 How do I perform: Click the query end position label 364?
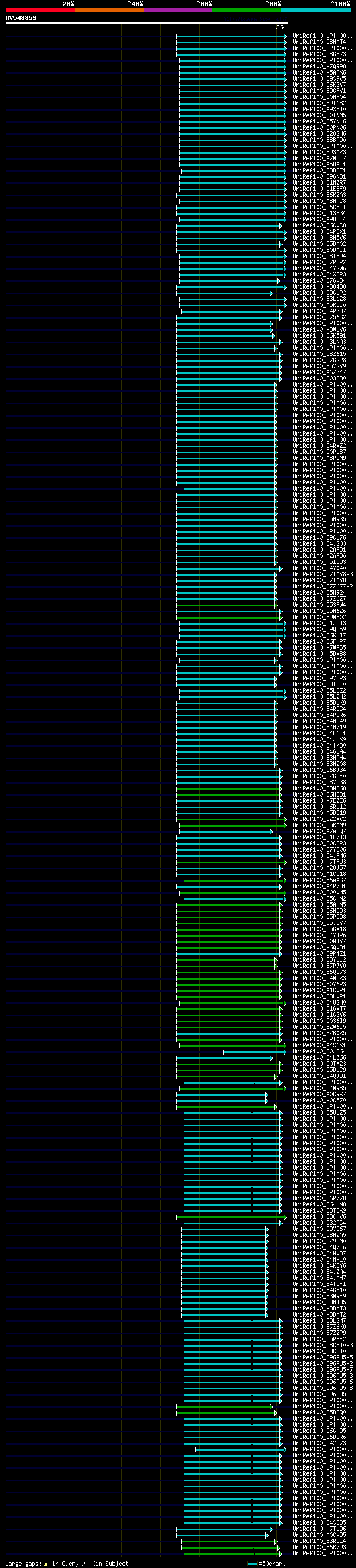(281, 27)
